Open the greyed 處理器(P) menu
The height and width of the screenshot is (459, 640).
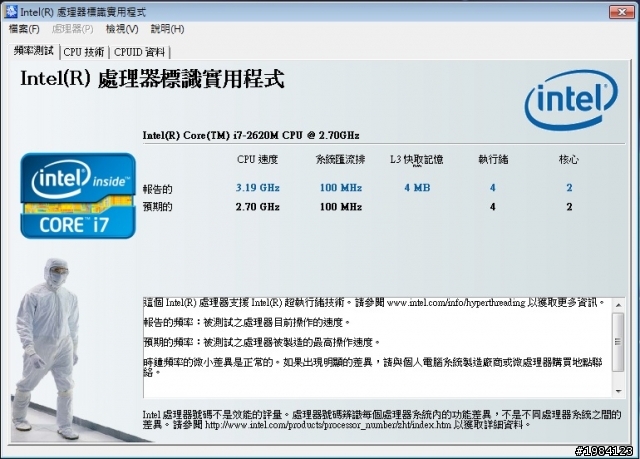[73, 29]
